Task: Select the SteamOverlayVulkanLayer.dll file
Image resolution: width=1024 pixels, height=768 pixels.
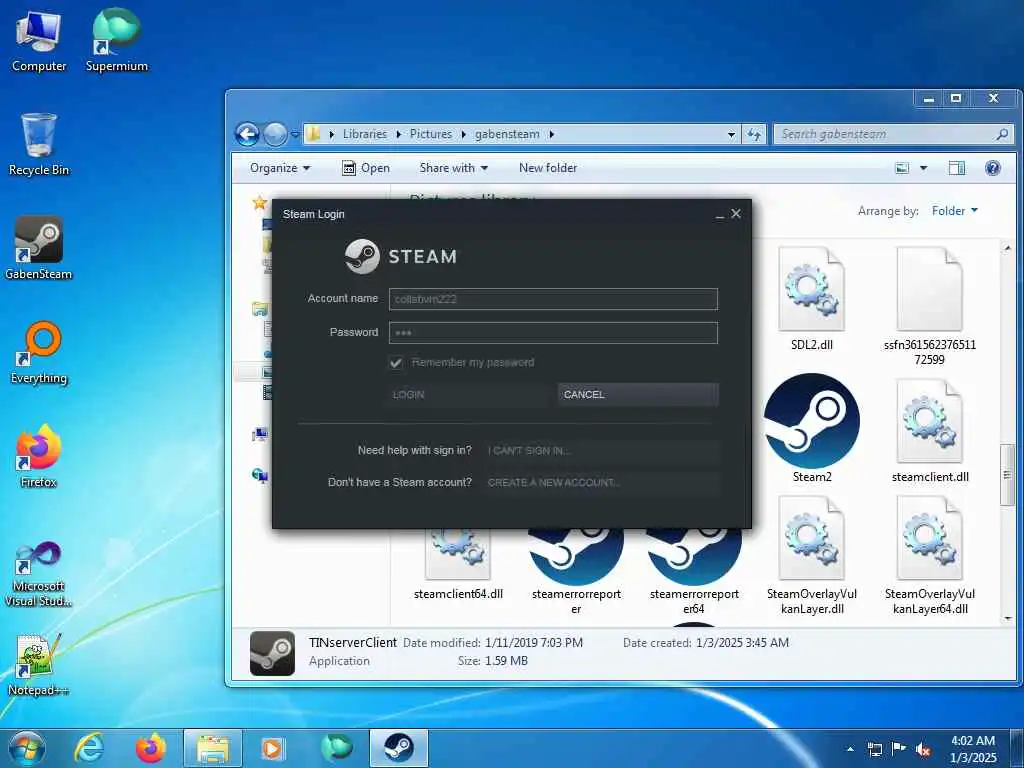Action: [812, 556]
